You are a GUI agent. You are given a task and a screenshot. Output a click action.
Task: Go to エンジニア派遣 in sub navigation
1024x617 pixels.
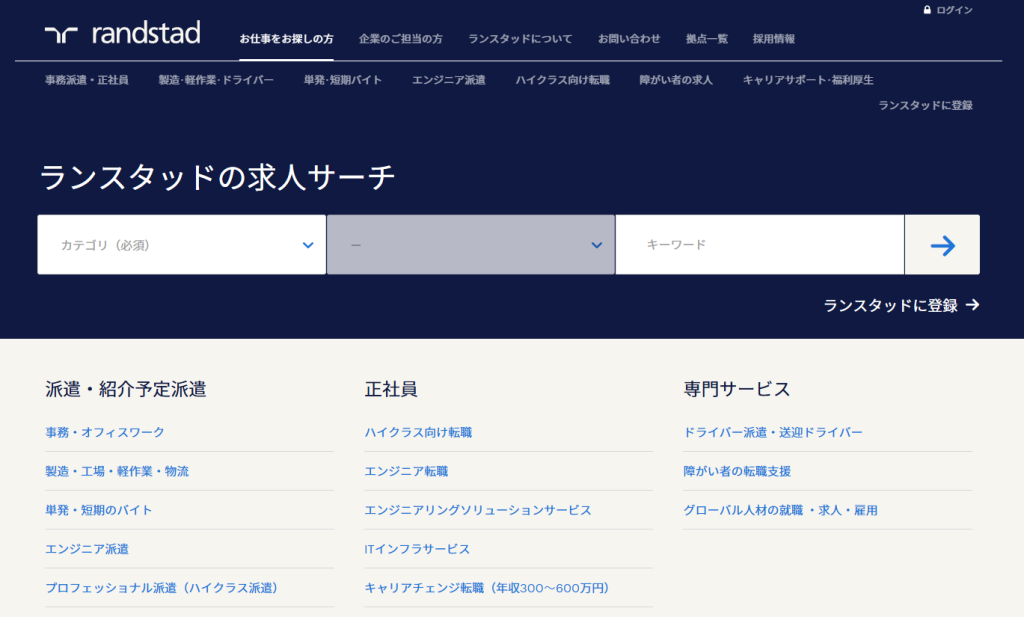tap(449, 80)
